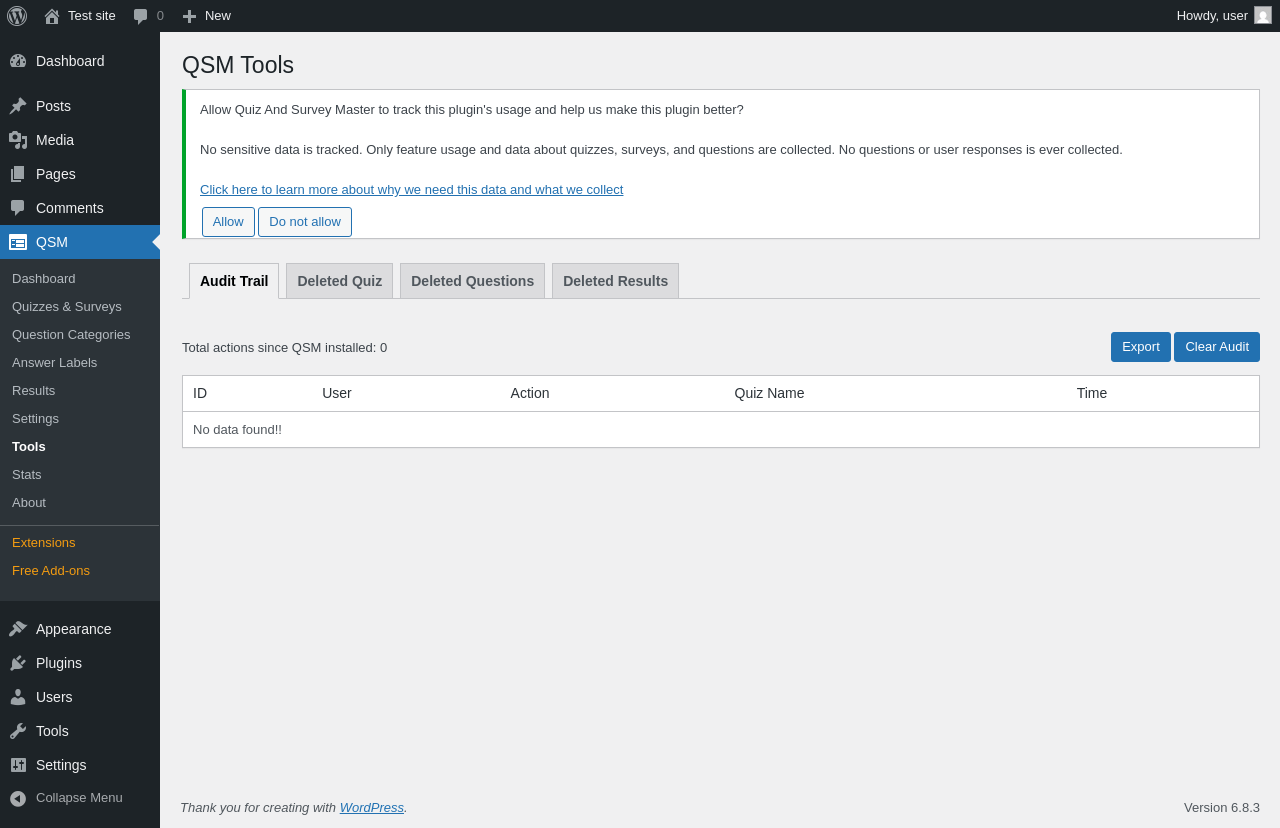Viewport: 1280px width, 828px height.
Task: Click the plus icon for New content
Action: point(189,16)
